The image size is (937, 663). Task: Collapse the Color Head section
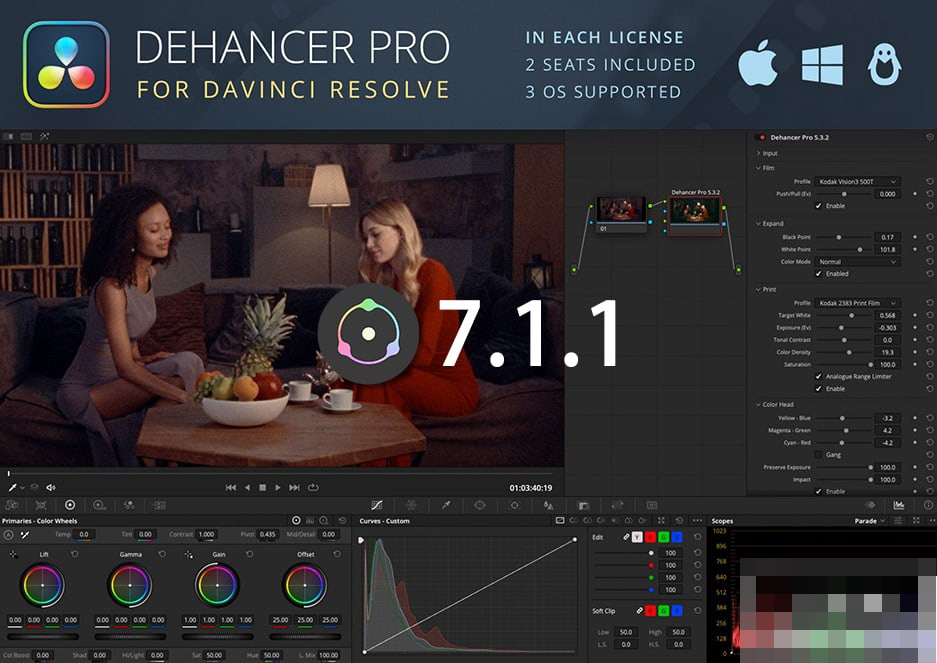pos(758,405)
